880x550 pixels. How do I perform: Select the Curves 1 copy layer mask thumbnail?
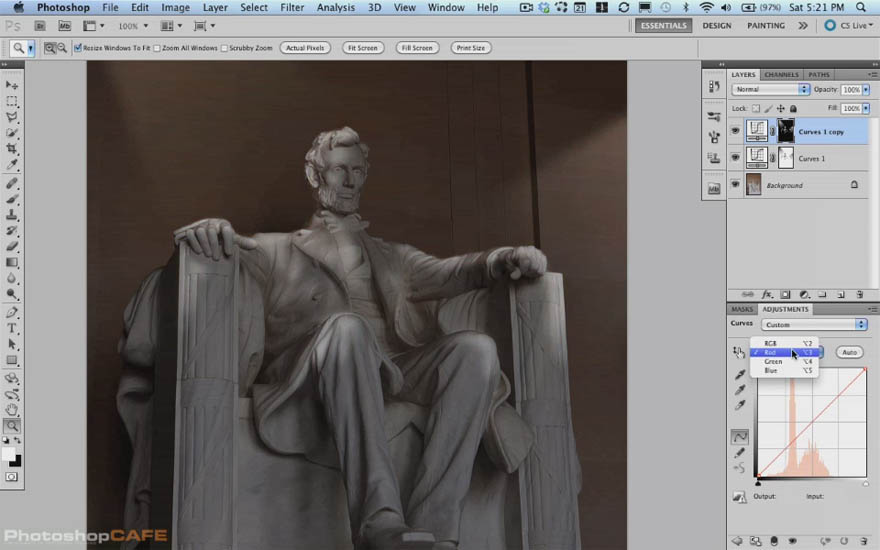point(786,131)
